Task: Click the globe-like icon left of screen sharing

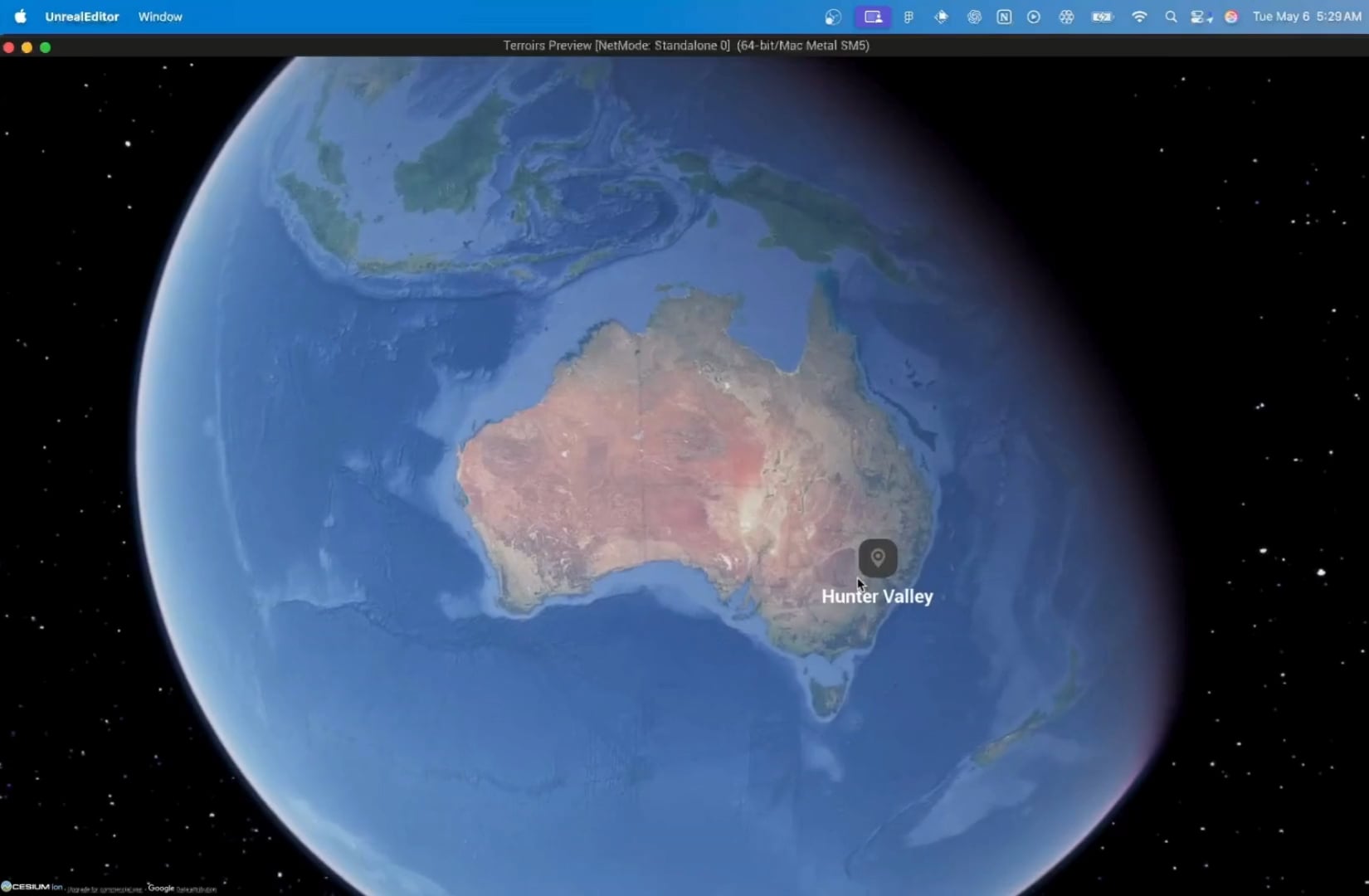Action: click(x=833, y=17)
